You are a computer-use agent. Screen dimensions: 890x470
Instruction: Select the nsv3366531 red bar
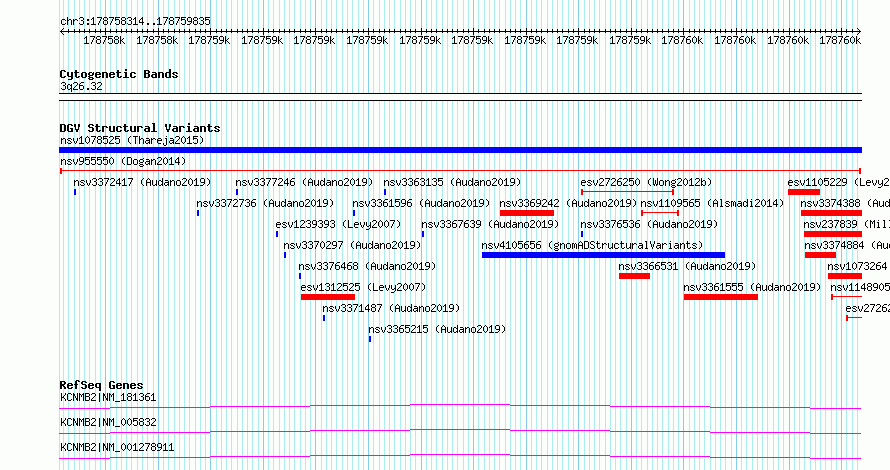[634, 276]
